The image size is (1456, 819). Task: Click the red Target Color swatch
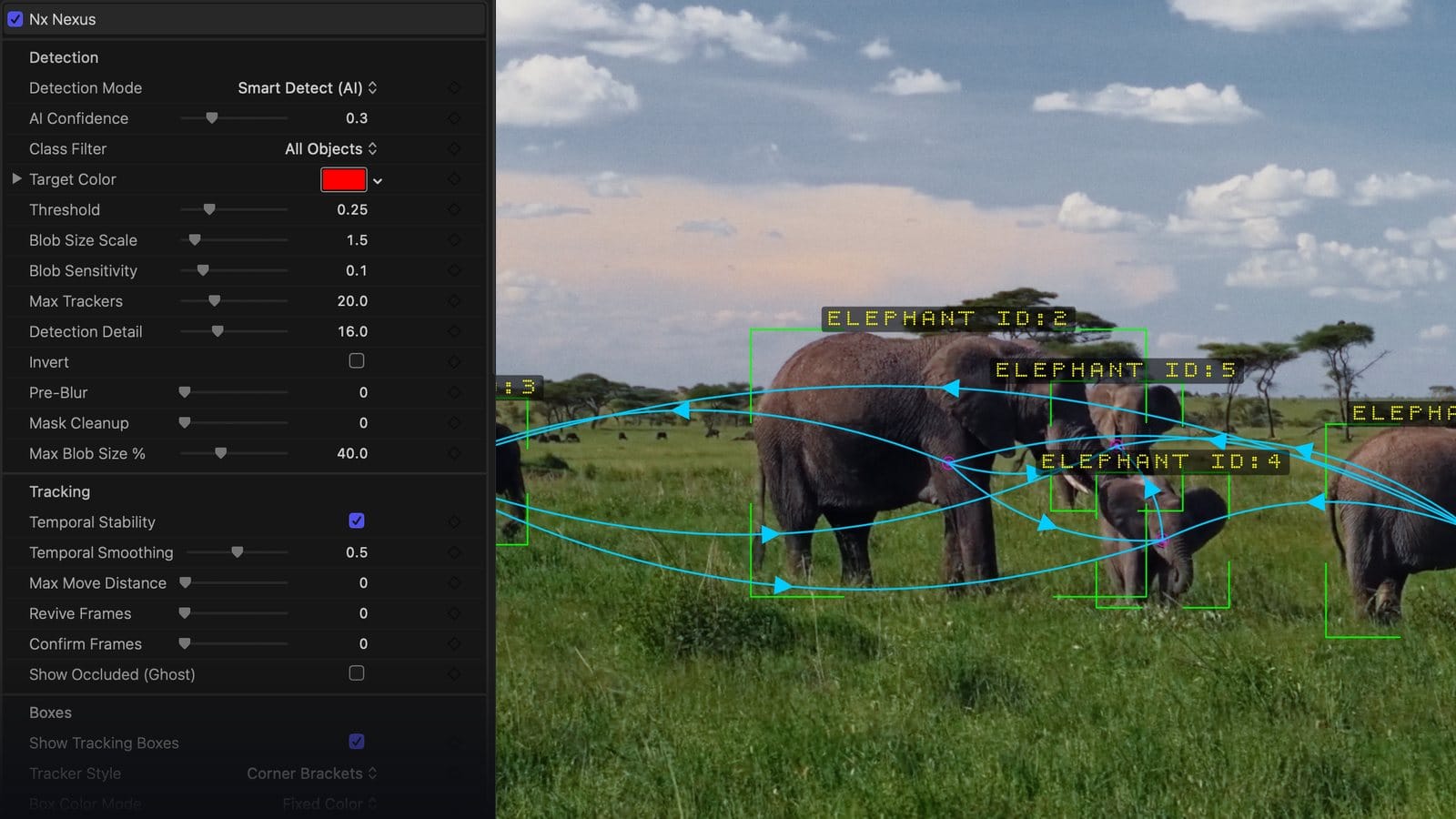pyautogui.click(x=344, y=179)
